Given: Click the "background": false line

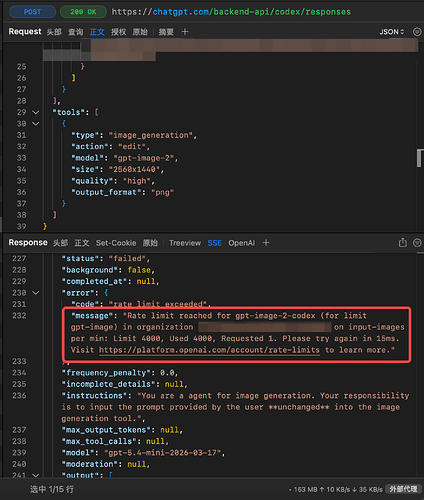Looking at the screenshot, I should pos(108,270).
